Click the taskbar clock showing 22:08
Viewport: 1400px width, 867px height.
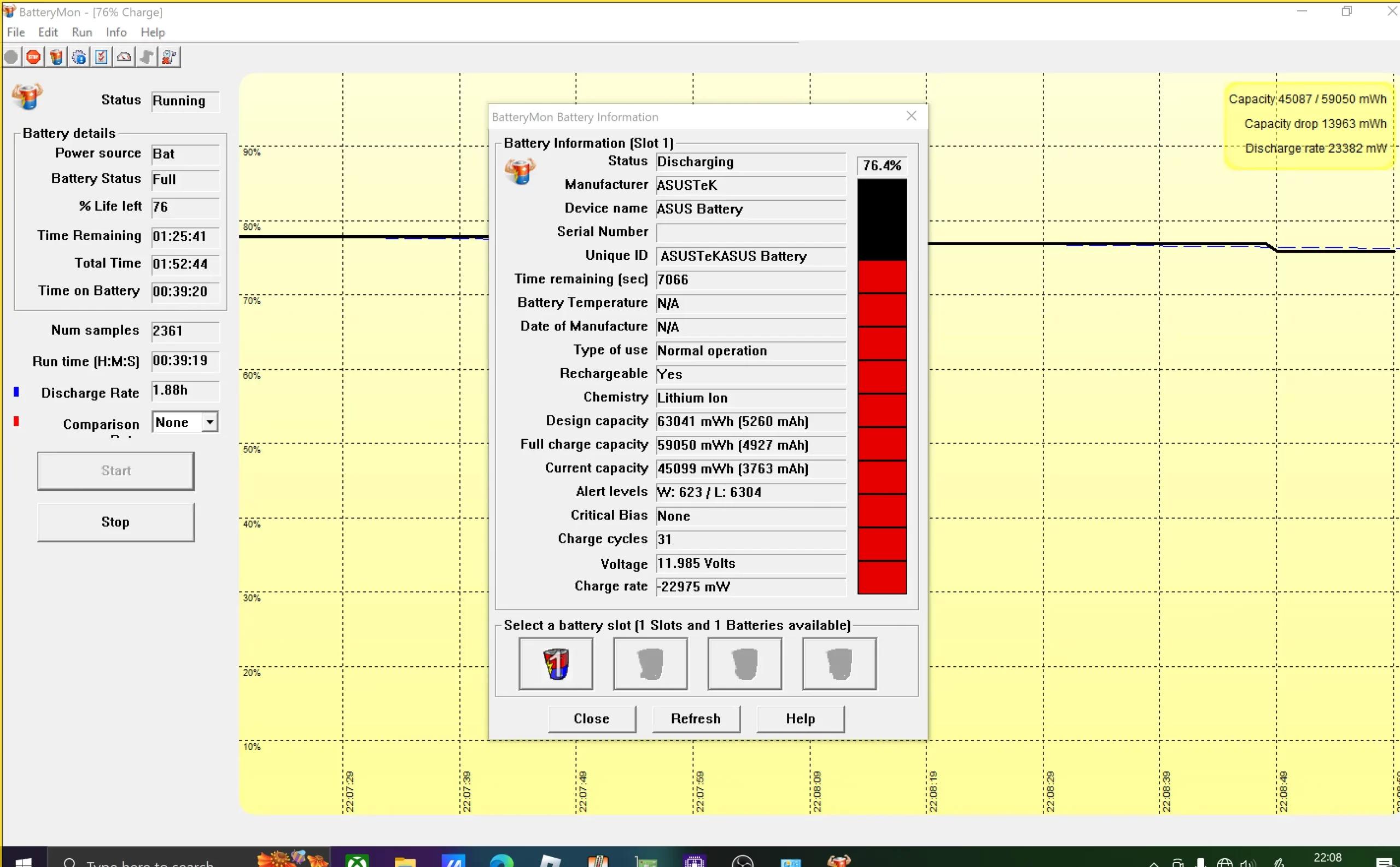point(1328,858)
